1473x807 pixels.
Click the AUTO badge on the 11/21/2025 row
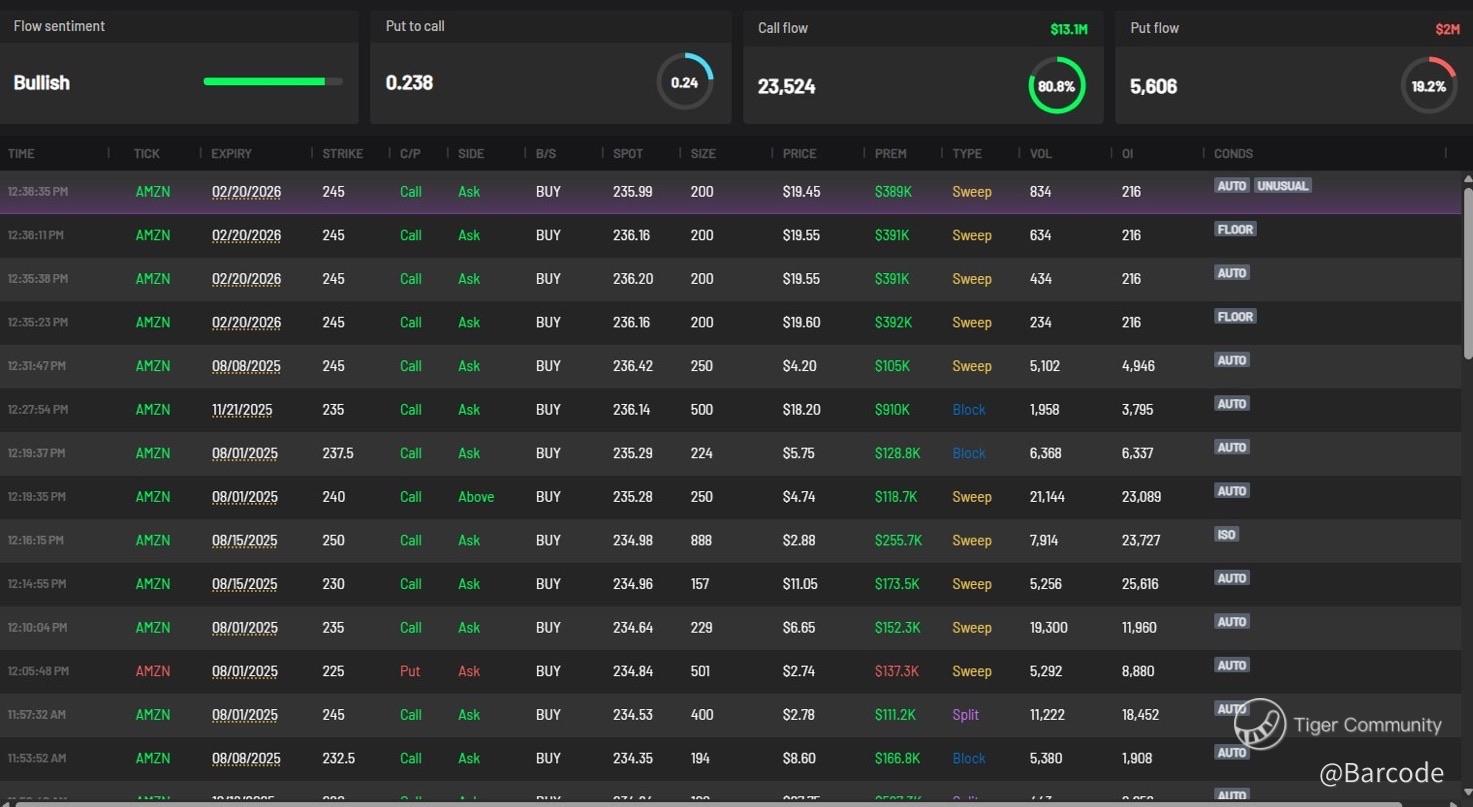[1231, 404]
